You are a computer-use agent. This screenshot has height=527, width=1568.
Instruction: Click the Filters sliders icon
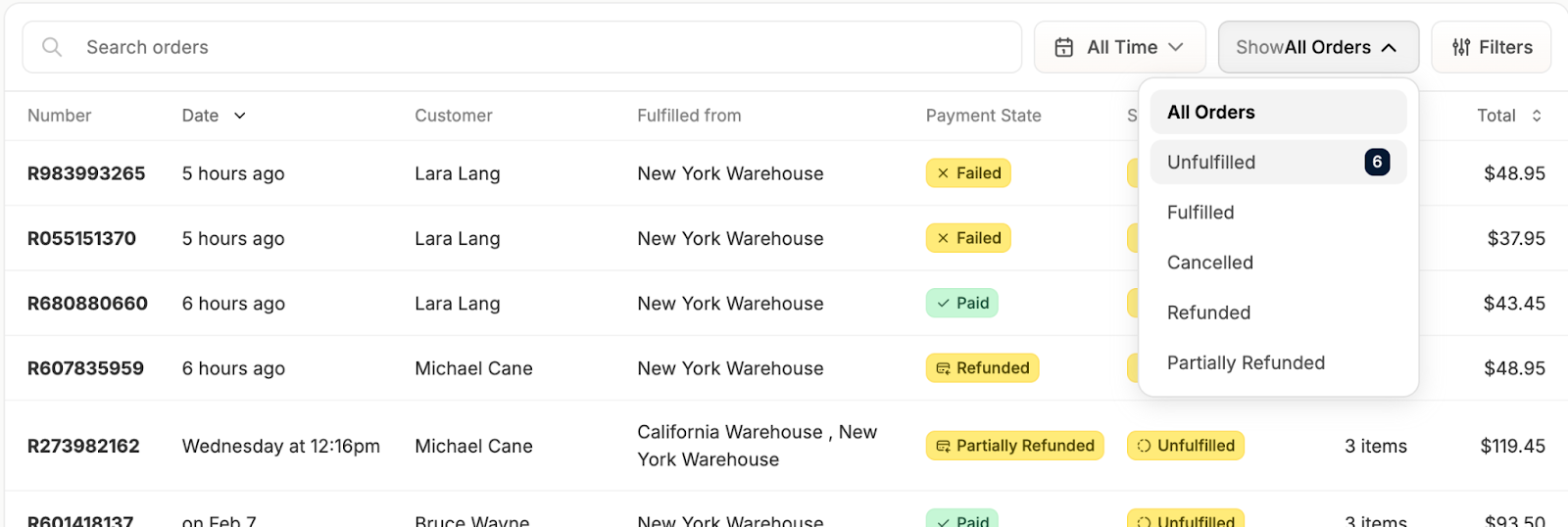tap(1461, 47)
